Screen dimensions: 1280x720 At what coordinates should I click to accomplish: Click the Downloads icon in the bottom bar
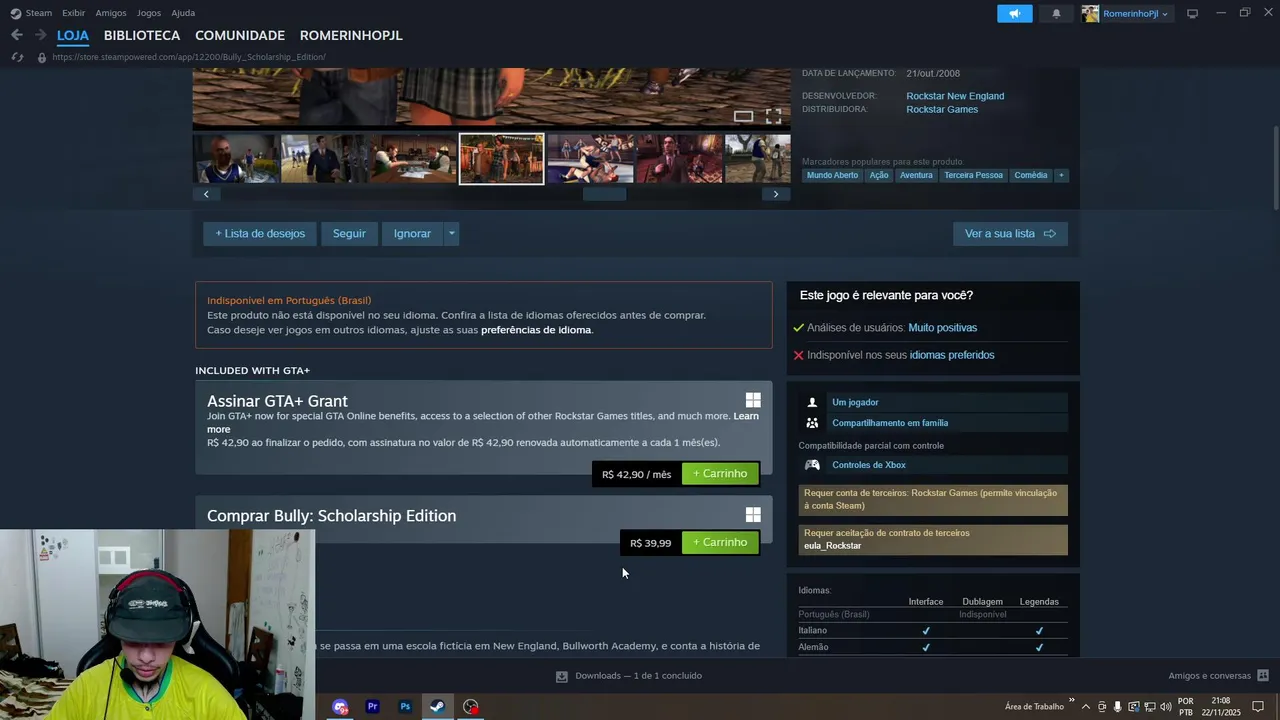click(562, 676)
